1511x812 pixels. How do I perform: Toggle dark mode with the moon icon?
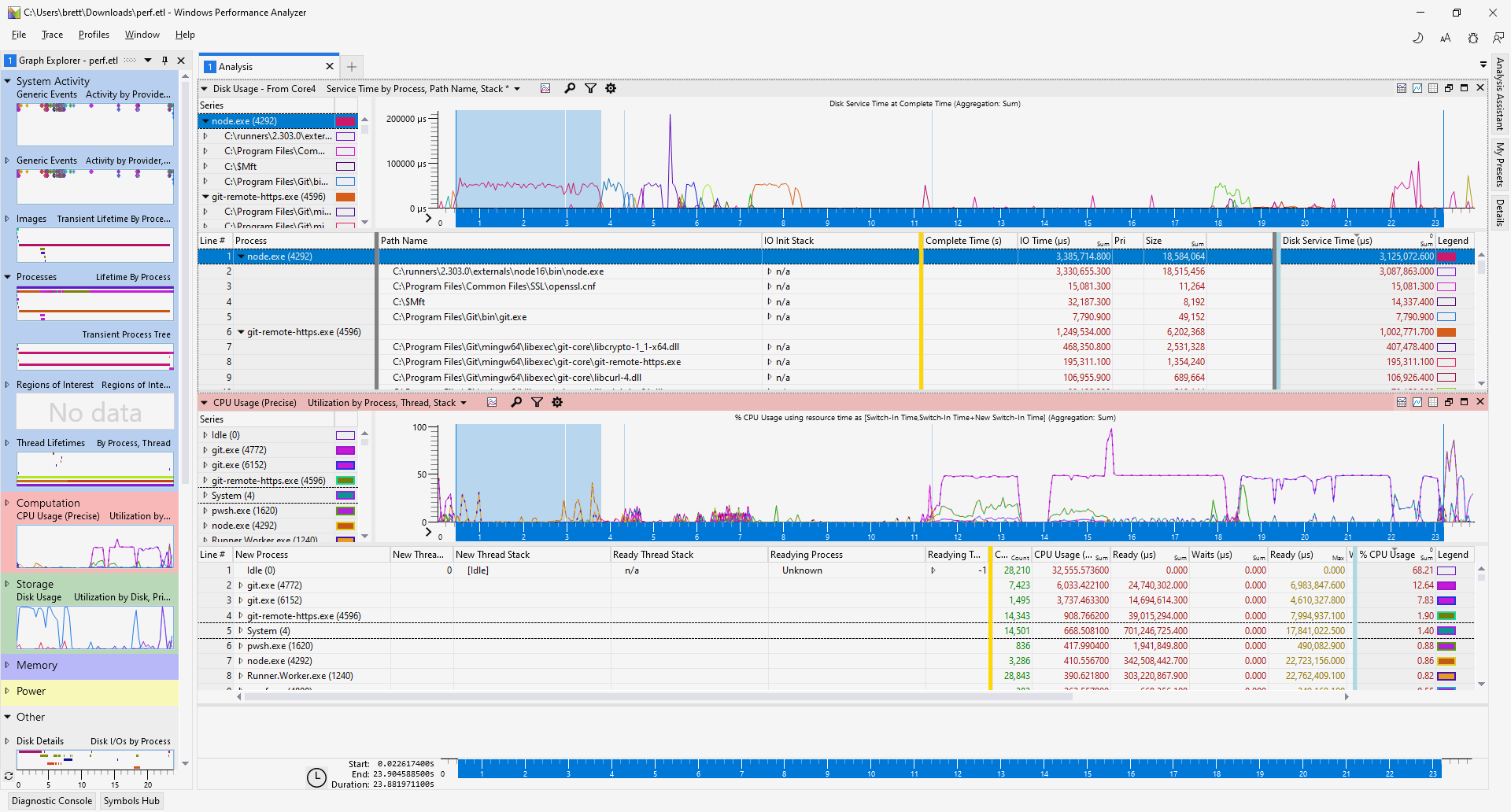1418,38
